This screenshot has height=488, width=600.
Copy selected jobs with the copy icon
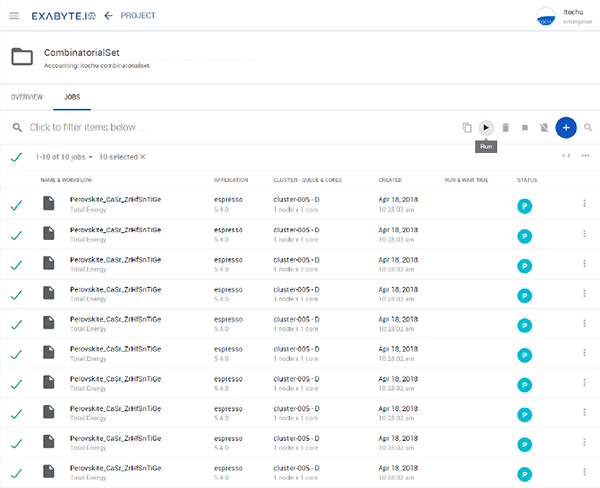[x=466, y=127]
